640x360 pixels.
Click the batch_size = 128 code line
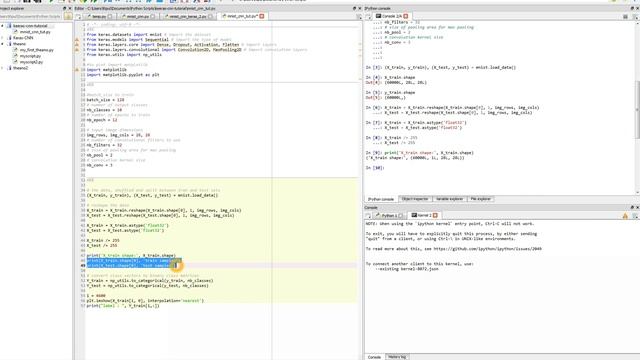(105, 100)
